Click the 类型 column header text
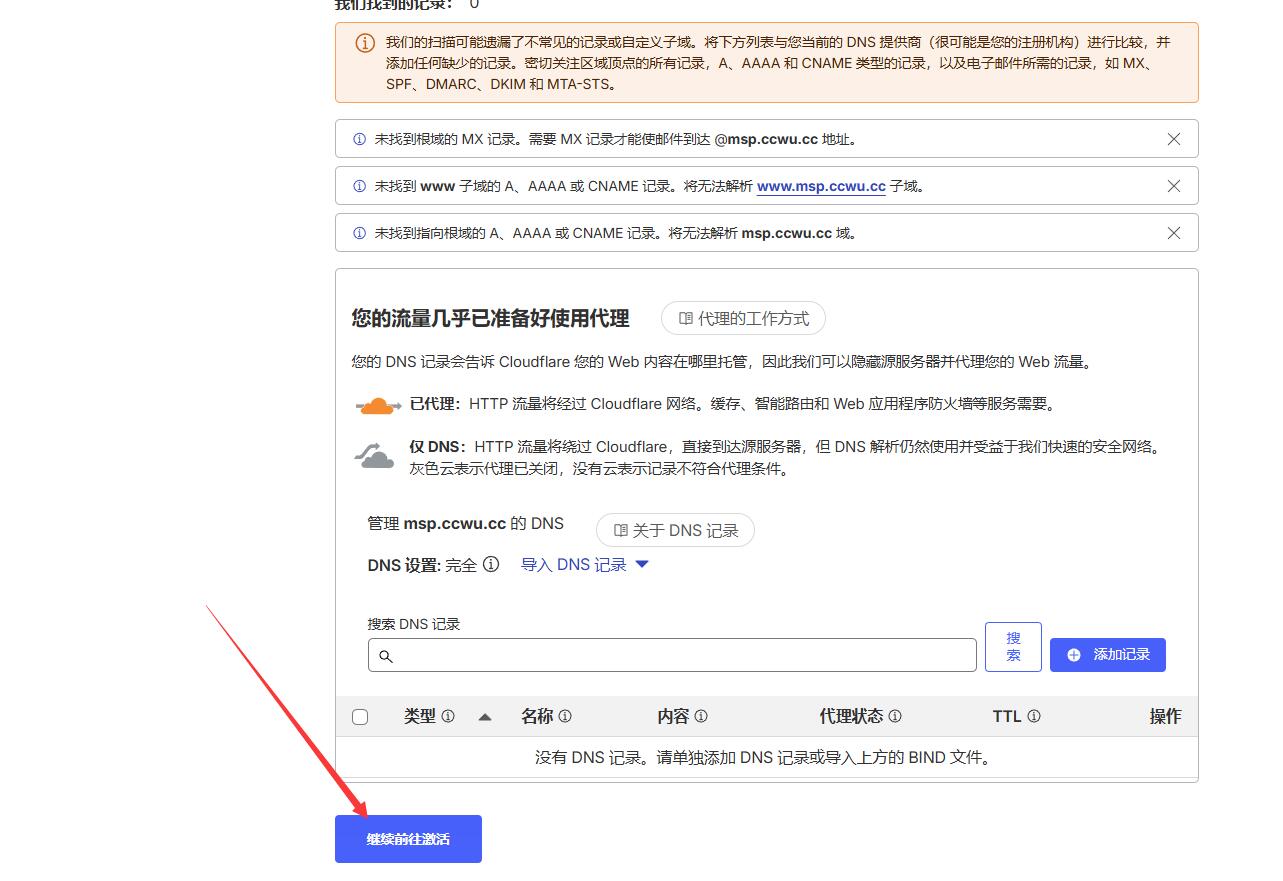Viewport: 1283px width, 881px height. pyautogui.click(x=420, y=716)
